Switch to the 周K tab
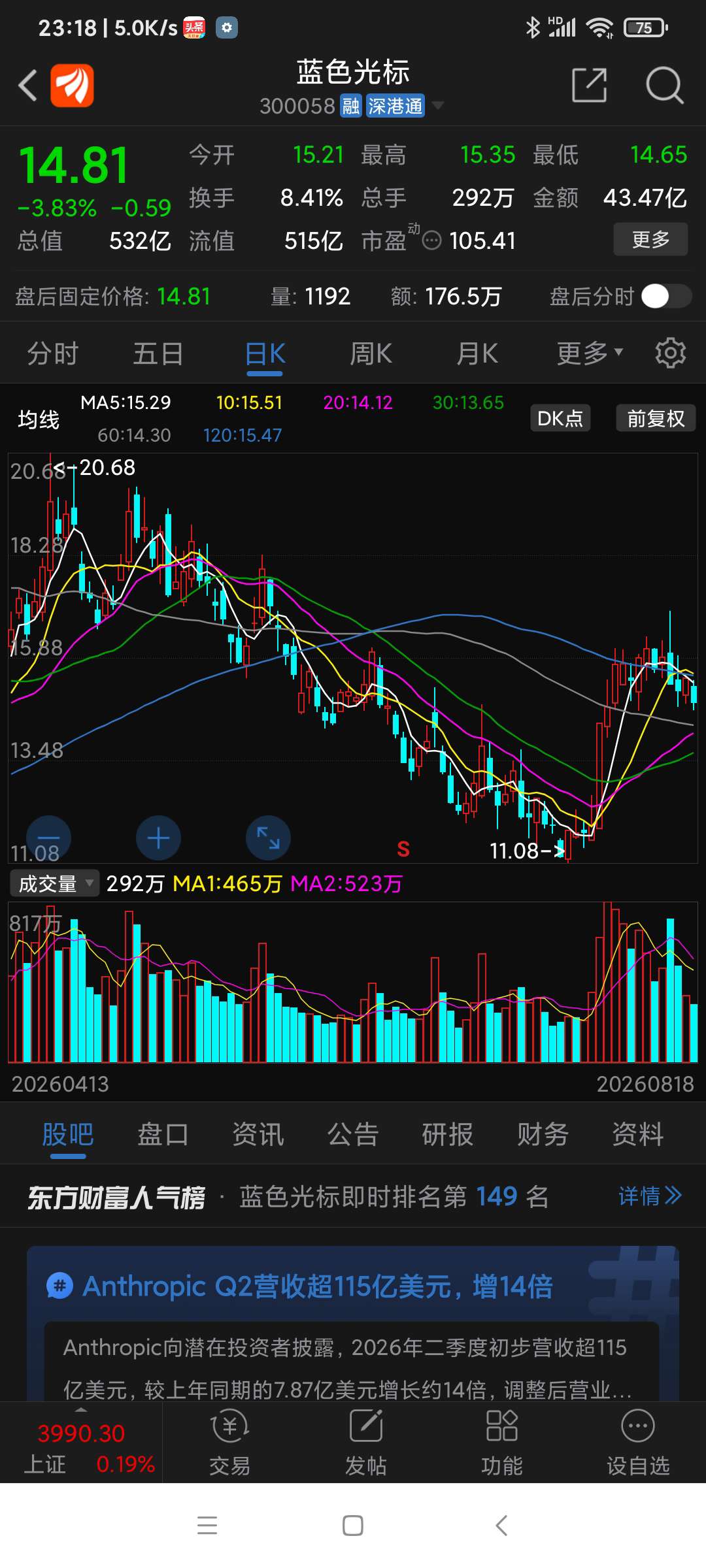The width and height of the screenshot is (706, 1568). pos(371,353)
